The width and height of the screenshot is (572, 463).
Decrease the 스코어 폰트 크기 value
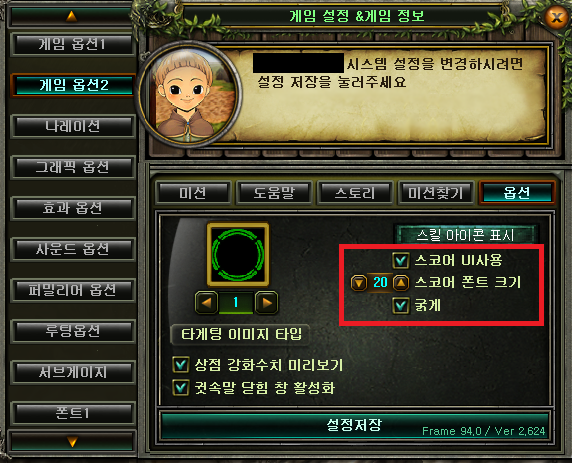point(359,283)
